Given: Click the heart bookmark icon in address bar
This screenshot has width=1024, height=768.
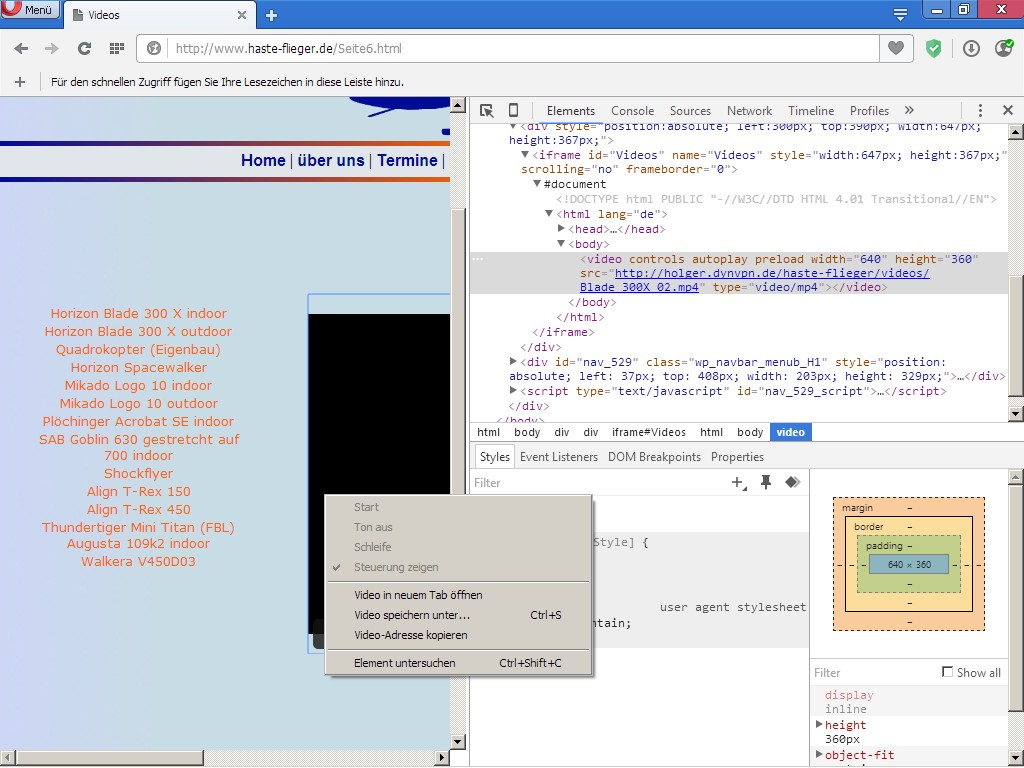Looking at the screenshot, I should point(895,48).
